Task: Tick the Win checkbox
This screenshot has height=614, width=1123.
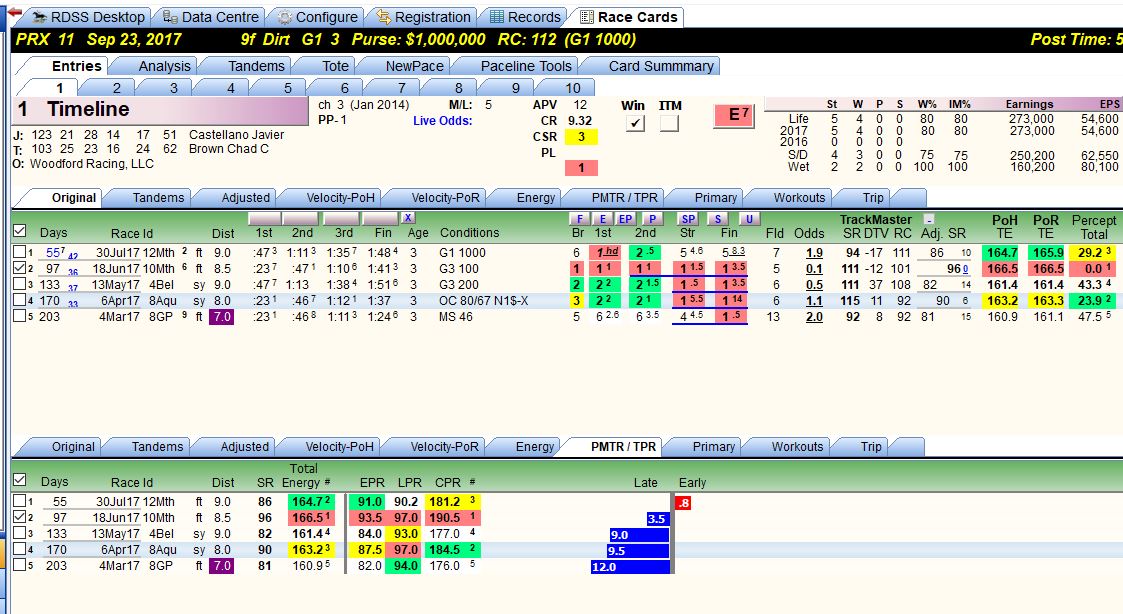Action: click(x=635, y=123)
